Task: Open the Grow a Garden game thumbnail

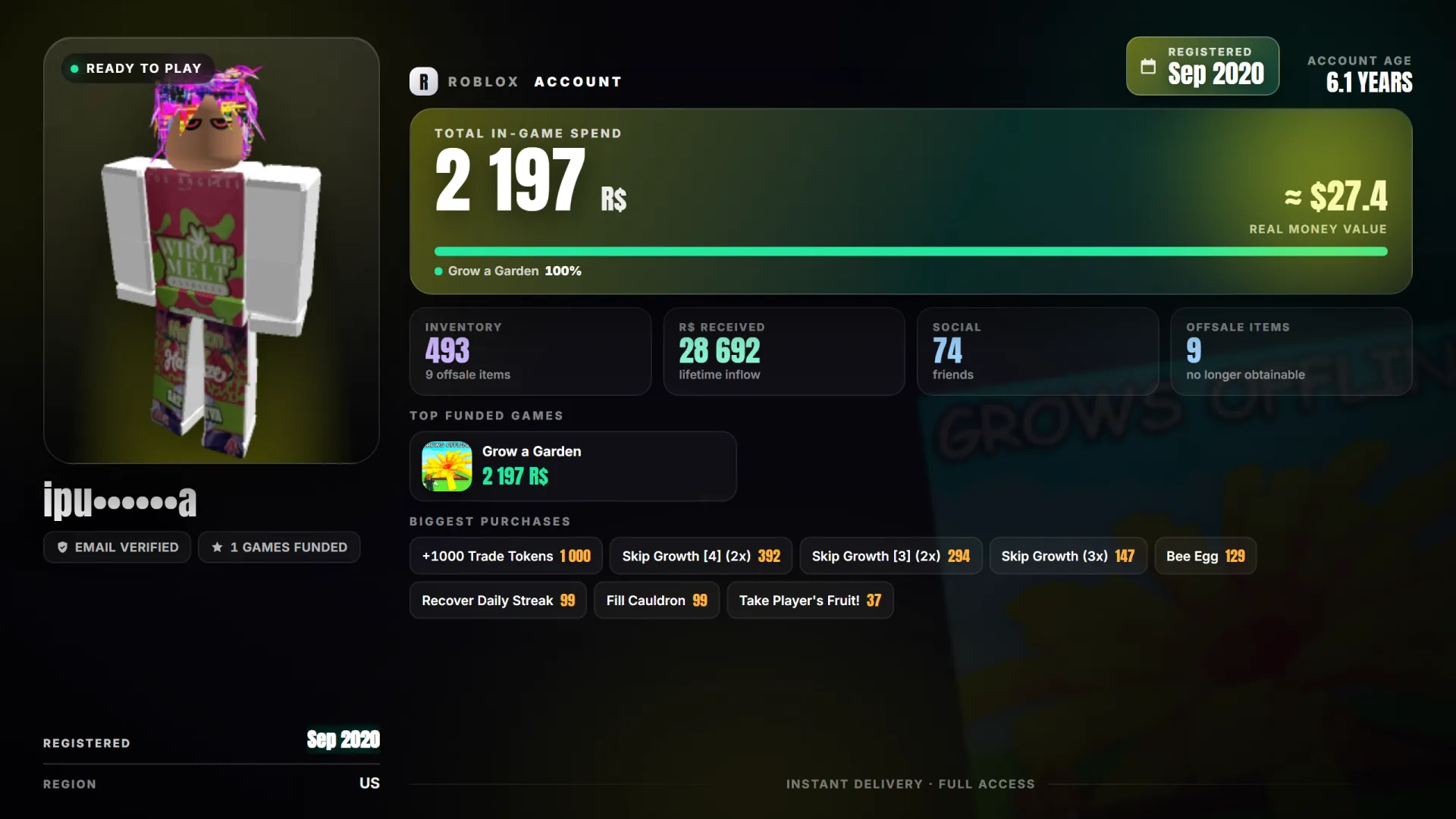Action: (x=447, y=466)
